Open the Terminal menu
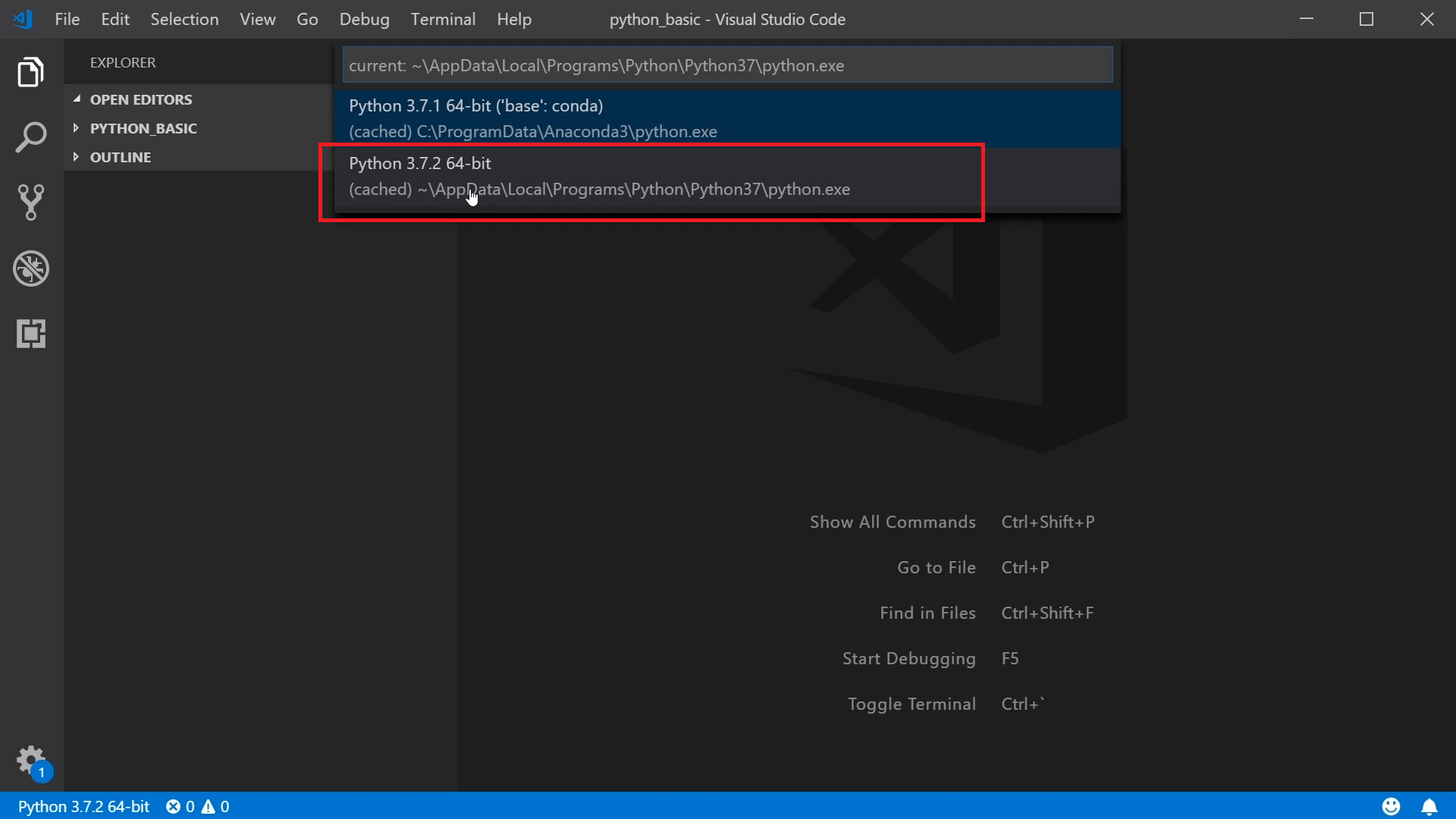The height and width of the screenshot is (819, 1456). point(443,19)
